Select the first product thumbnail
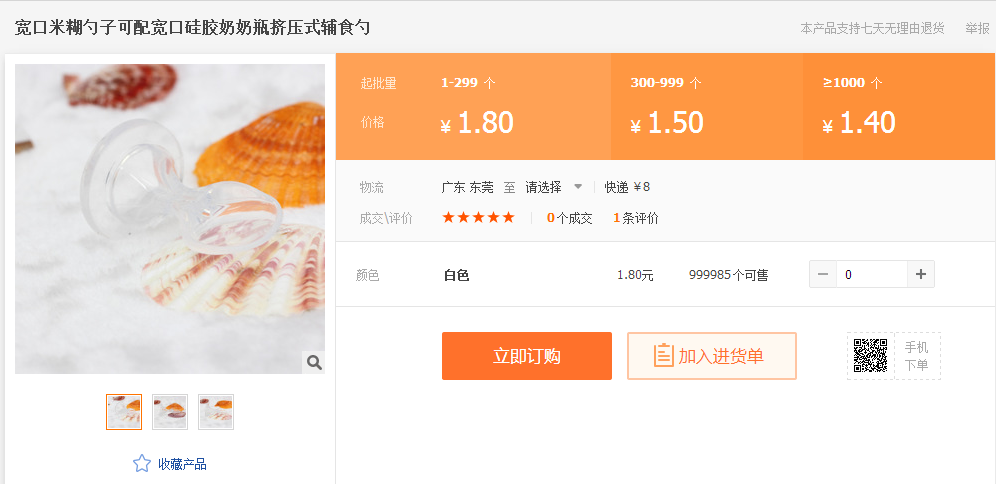The height and width of the screenshot is (484, 996). click(124, 412)
